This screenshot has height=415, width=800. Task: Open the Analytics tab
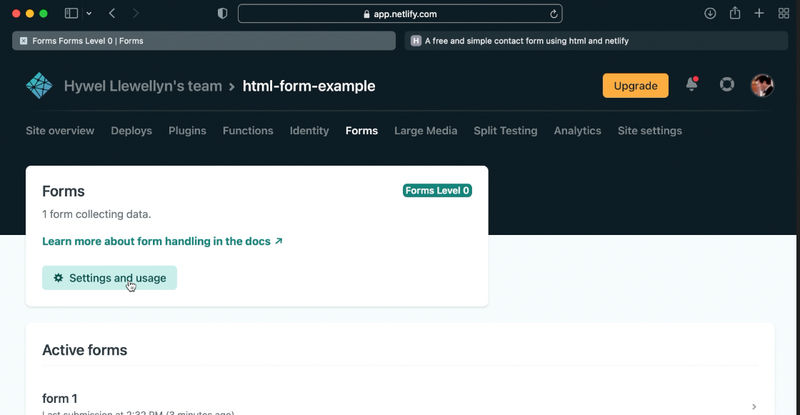click(x=578, y=131)
